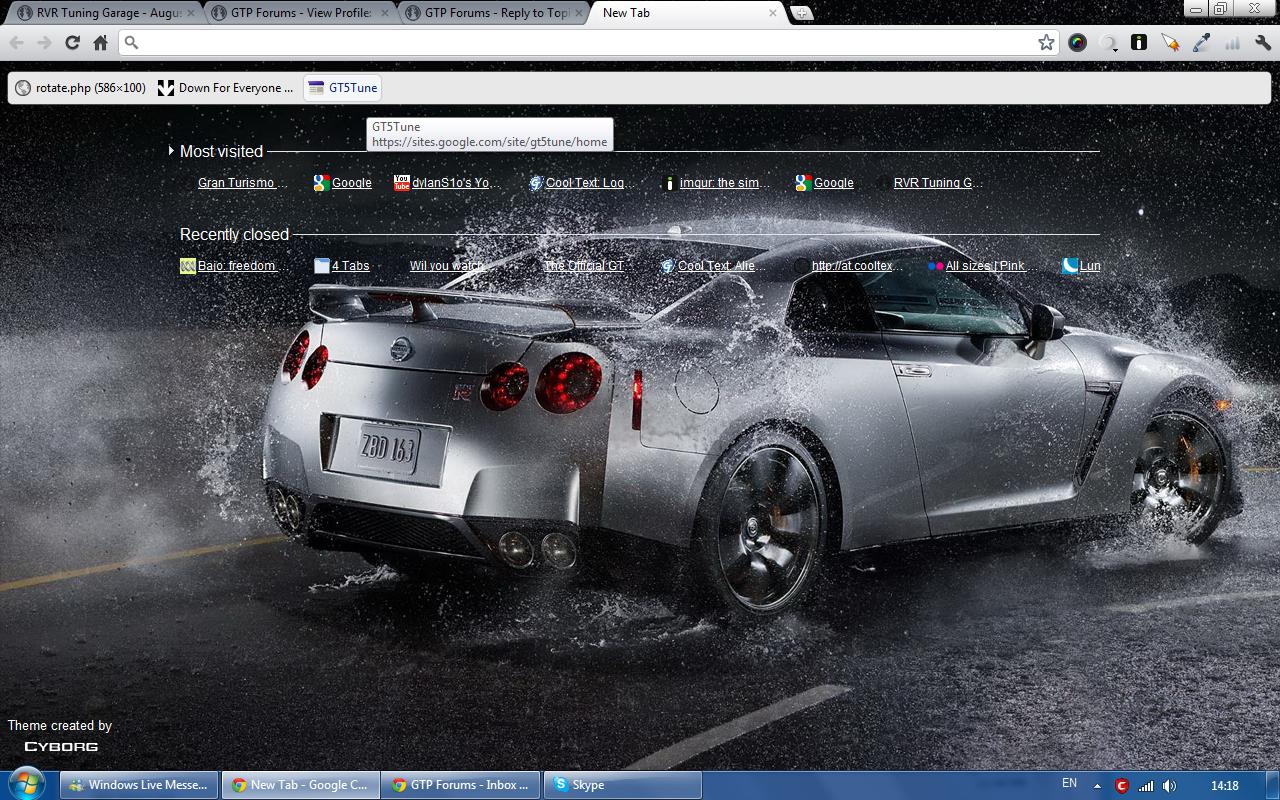Click the black 'i' extension icon
Viewport: 1280px width, 800px height.
1138,42
